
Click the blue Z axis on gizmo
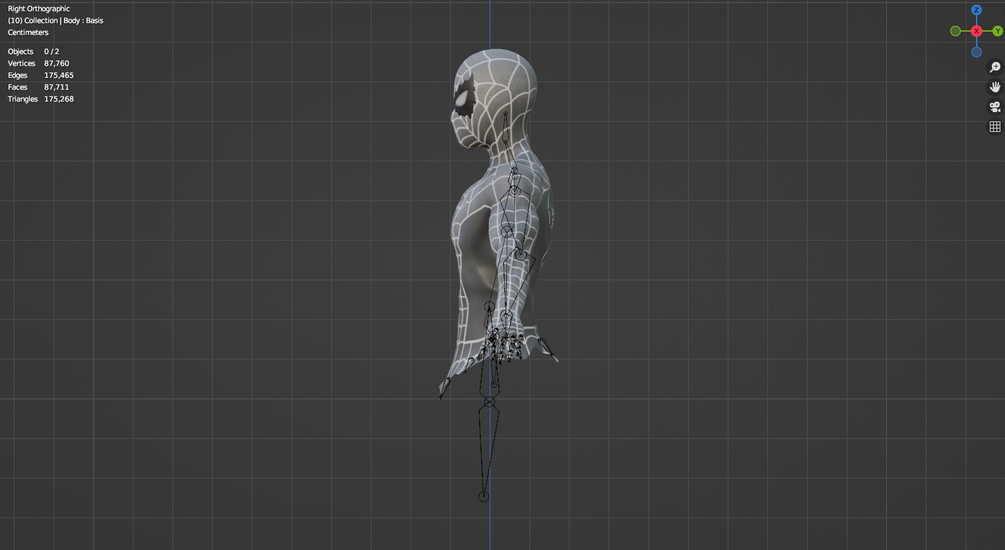coord(976,10)
